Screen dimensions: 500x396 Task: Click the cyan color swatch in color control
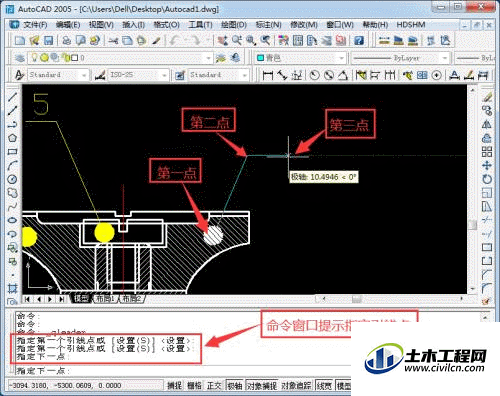260,58
